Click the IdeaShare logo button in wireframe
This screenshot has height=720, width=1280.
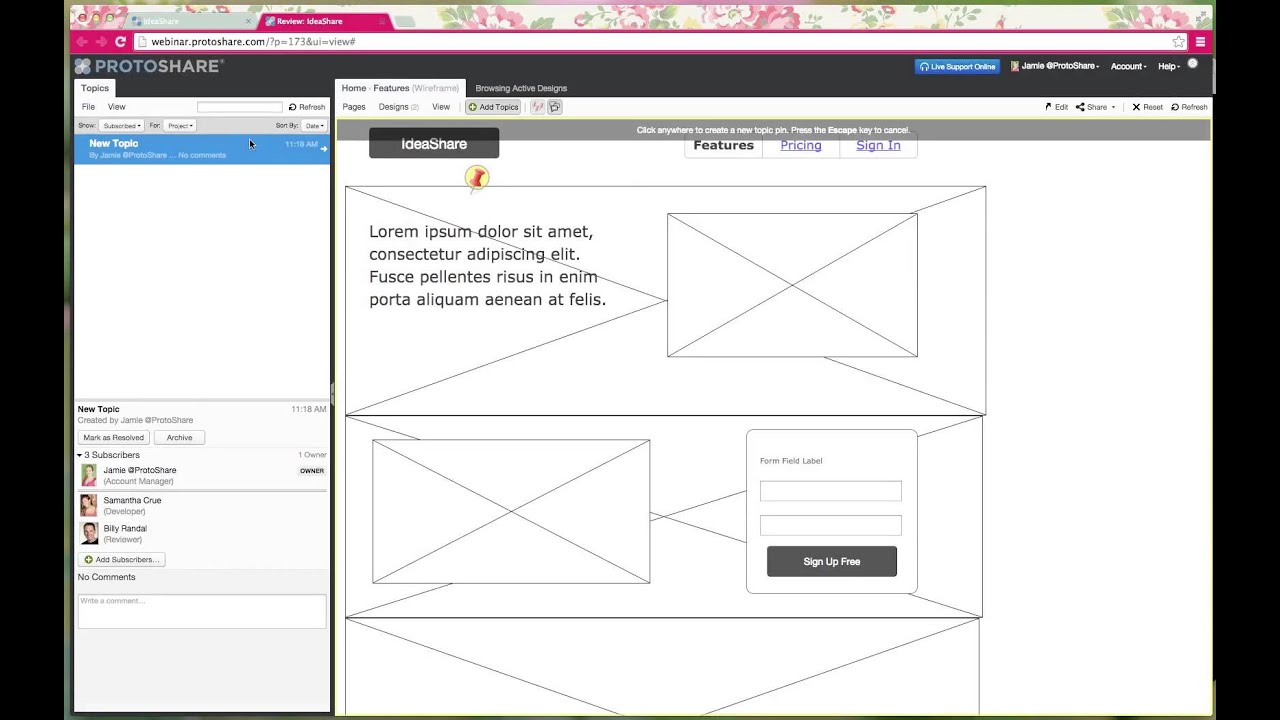point(434,144)
